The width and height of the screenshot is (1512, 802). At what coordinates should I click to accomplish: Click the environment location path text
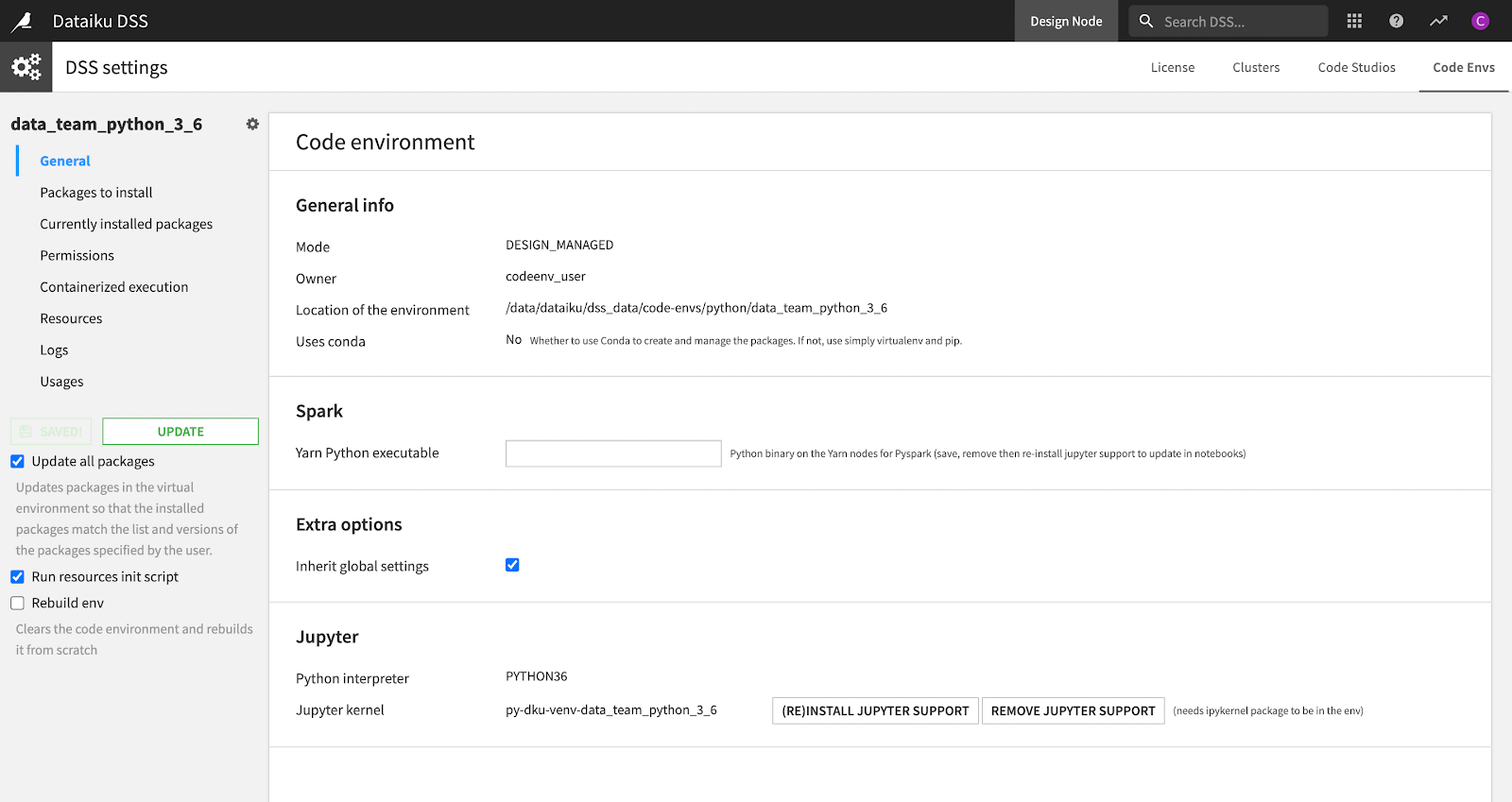(696, 308)
